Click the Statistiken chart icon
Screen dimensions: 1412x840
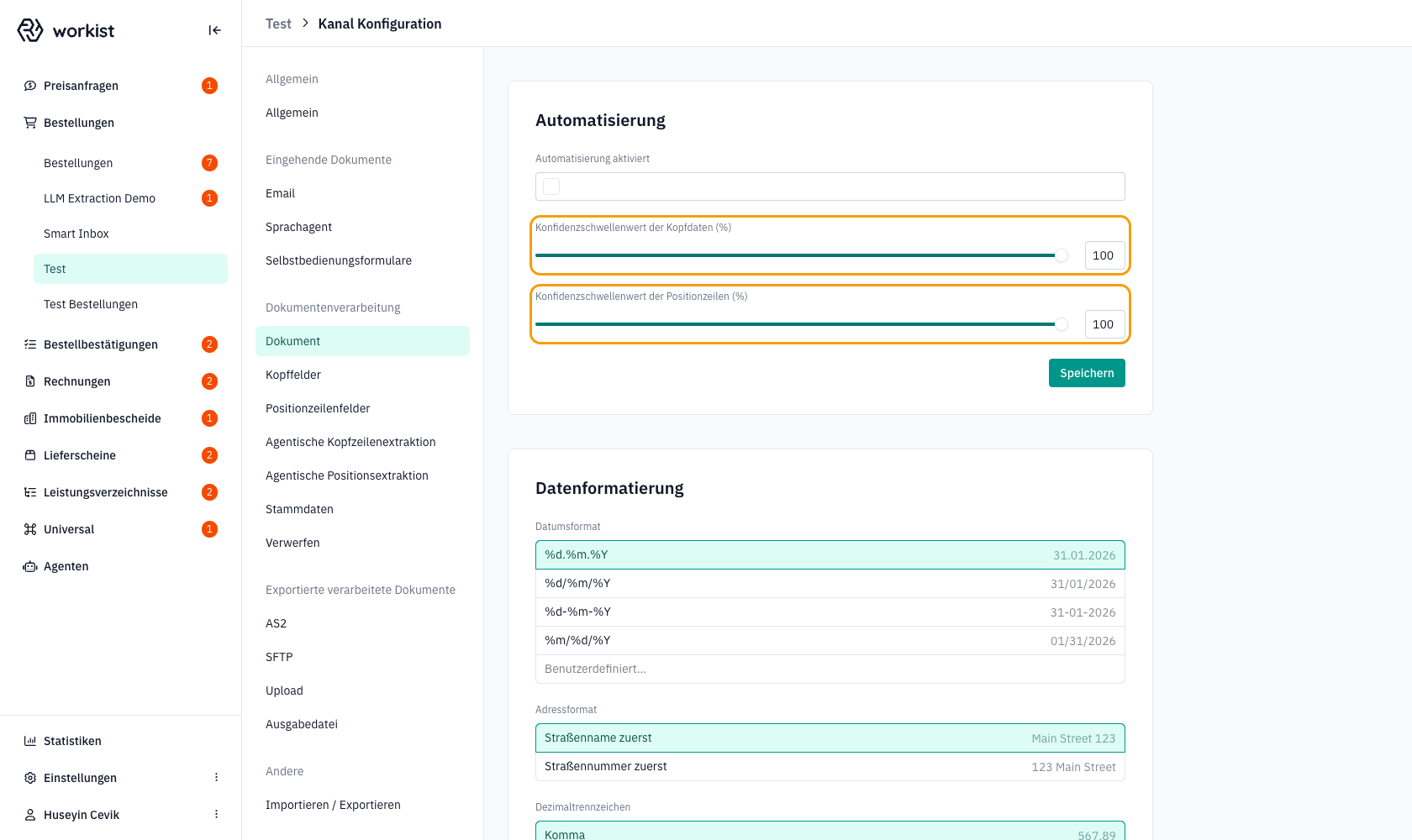click(x=30, y=741)
